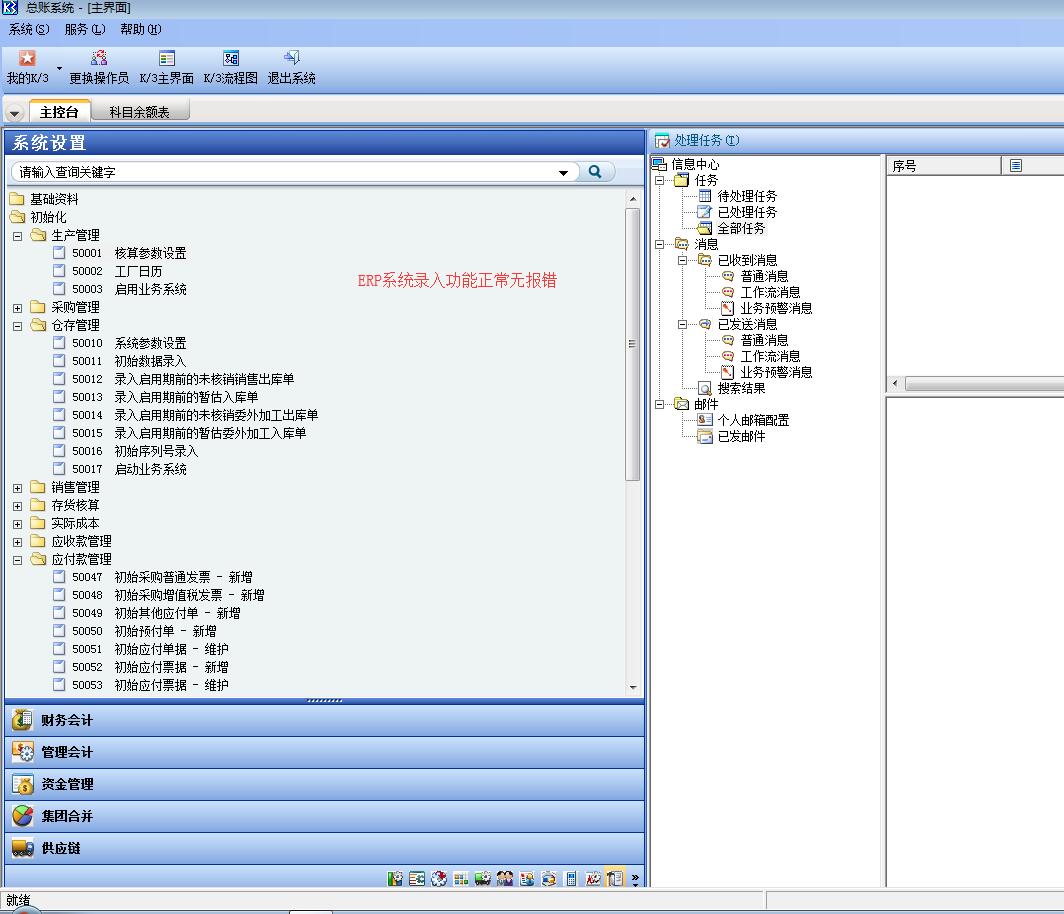Open the 供应链 module bar
This screenshot has width=1064, height=914.
pos(324,848)
